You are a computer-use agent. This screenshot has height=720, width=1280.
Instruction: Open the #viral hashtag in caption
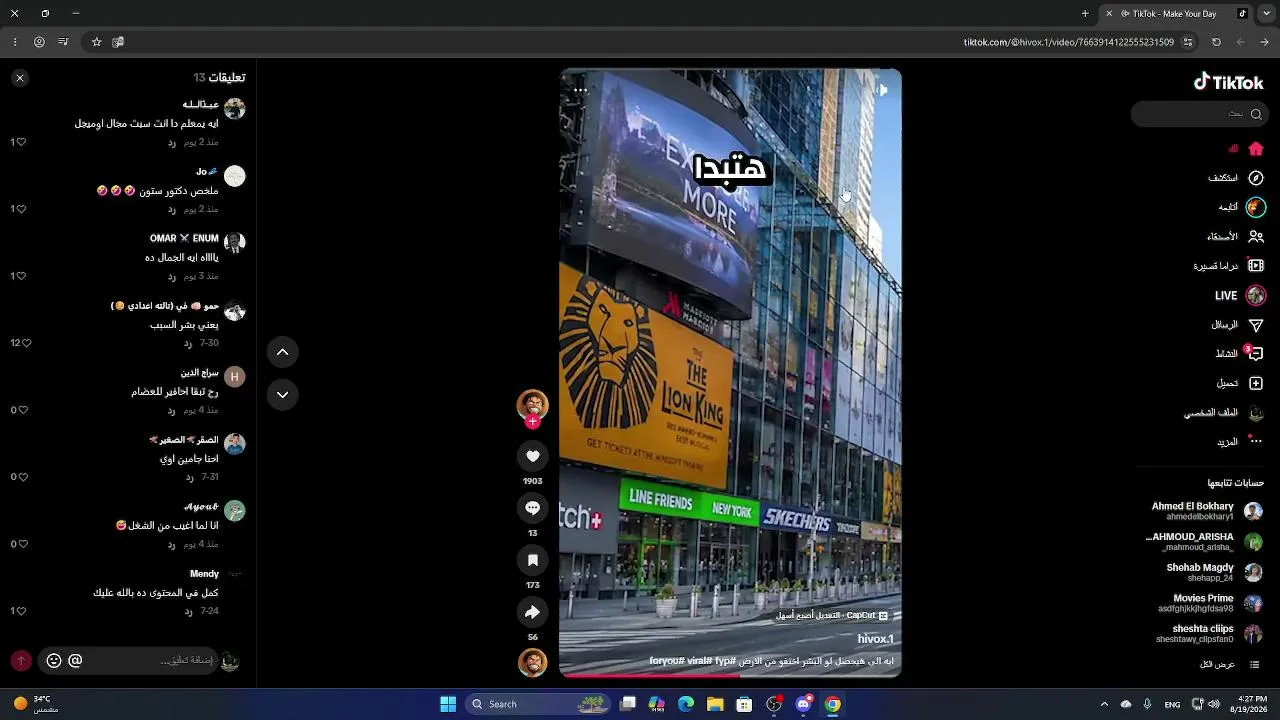pos(698,661)
